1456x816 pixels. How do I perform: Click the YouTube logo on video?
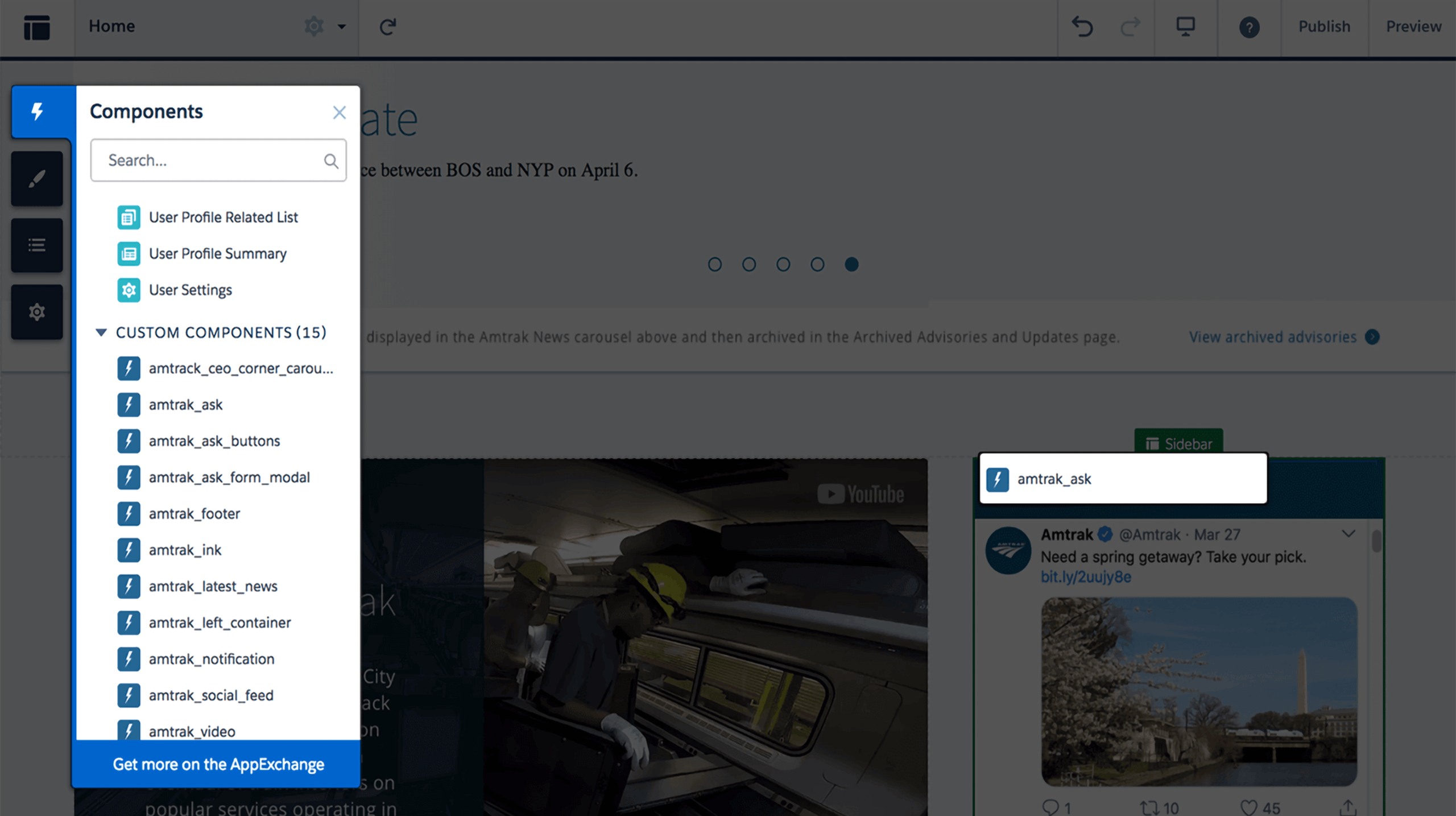pos(861,494)
